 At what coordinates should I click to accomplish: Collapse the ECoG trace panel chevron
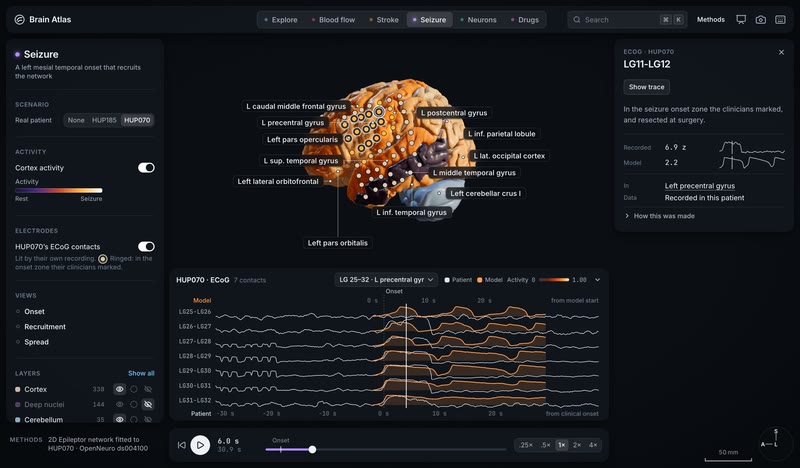tap(597, 280)
